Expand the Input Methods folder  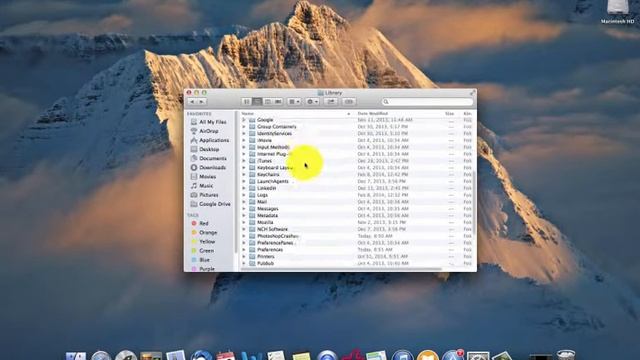244,147
